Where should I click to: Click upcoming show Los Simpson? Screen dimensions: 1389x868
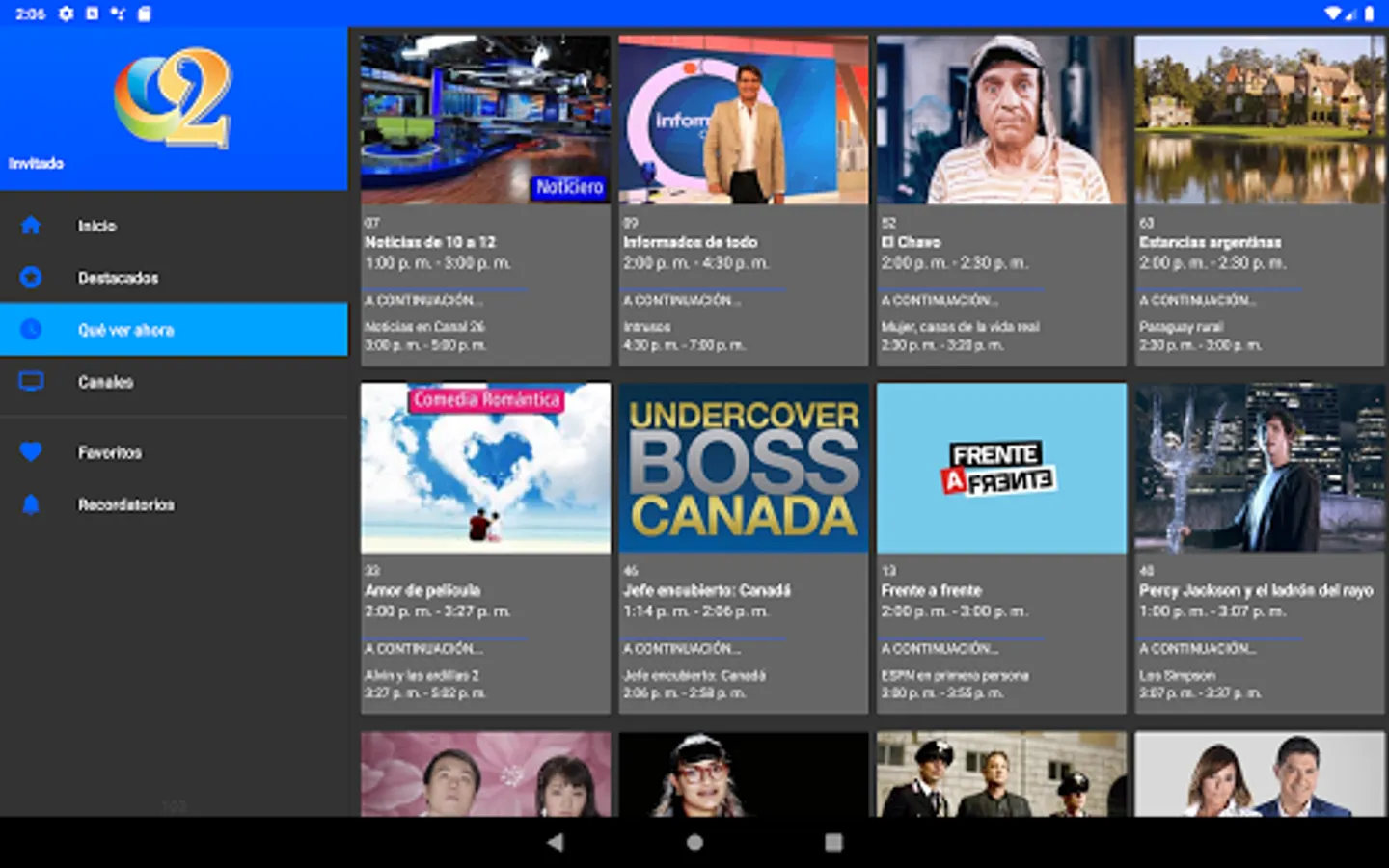[x=1177, y=675]
